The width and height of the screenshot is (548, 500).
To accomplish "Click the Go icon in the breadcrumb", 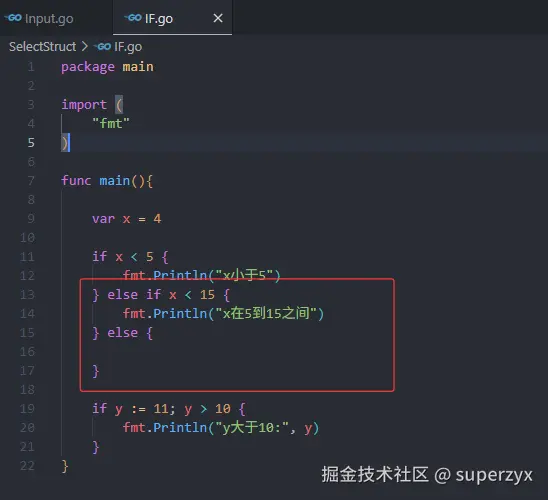I will pos(103,46).
